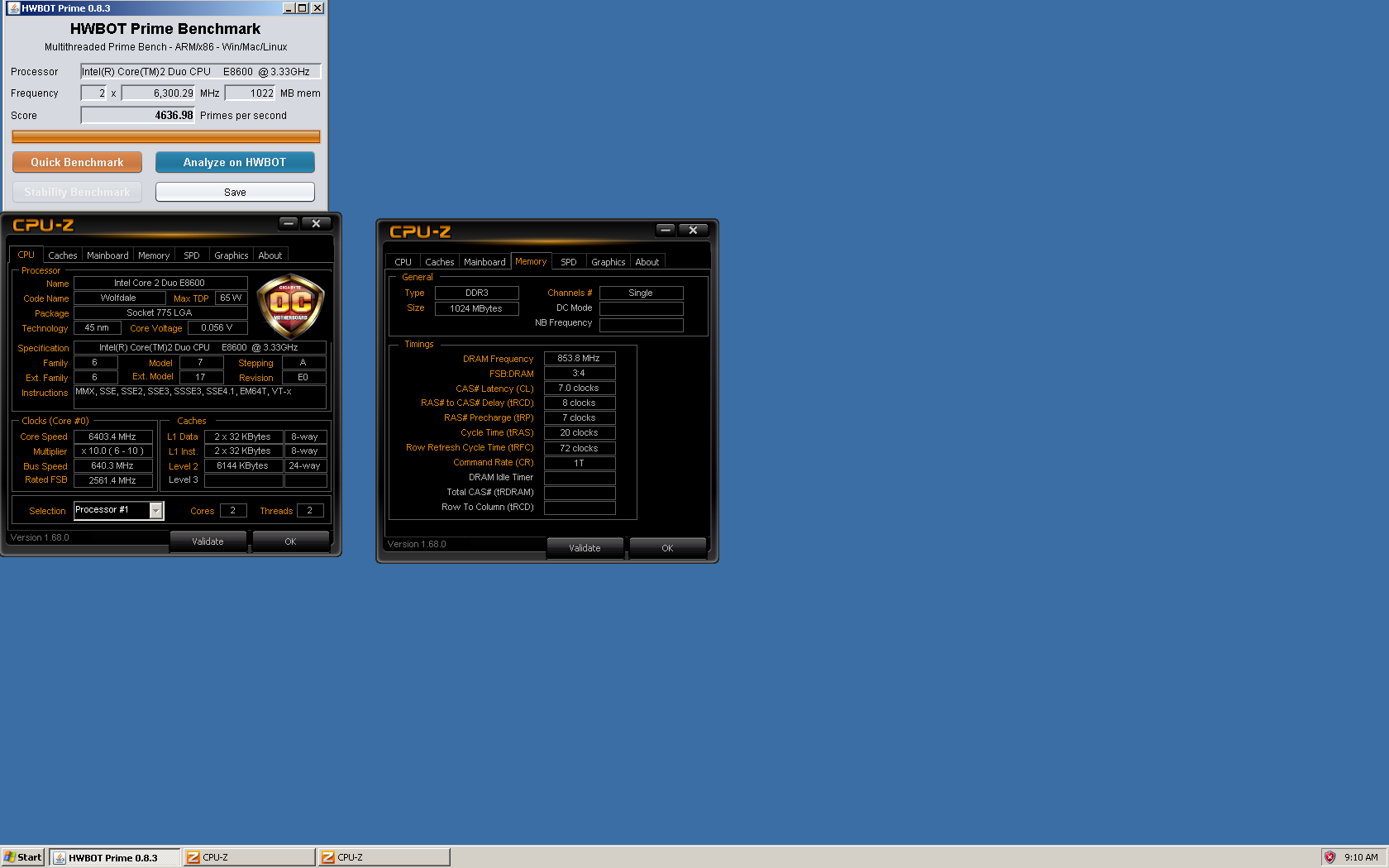Open Graphics tab in left CPU-Z window
Viewport: 1389px width, 868px height.
click(x=231, y=255)
